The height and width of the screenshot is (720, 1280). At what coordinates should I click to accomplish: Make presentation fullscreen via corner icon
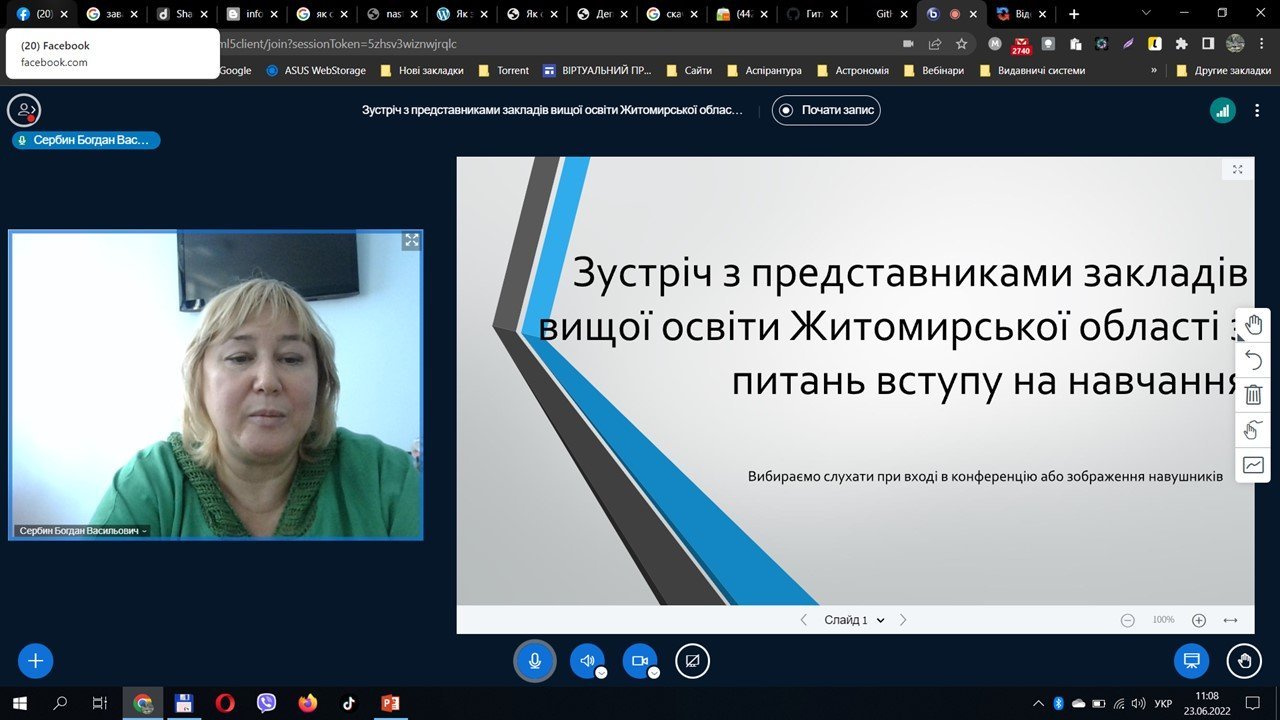pos(1237,170)
